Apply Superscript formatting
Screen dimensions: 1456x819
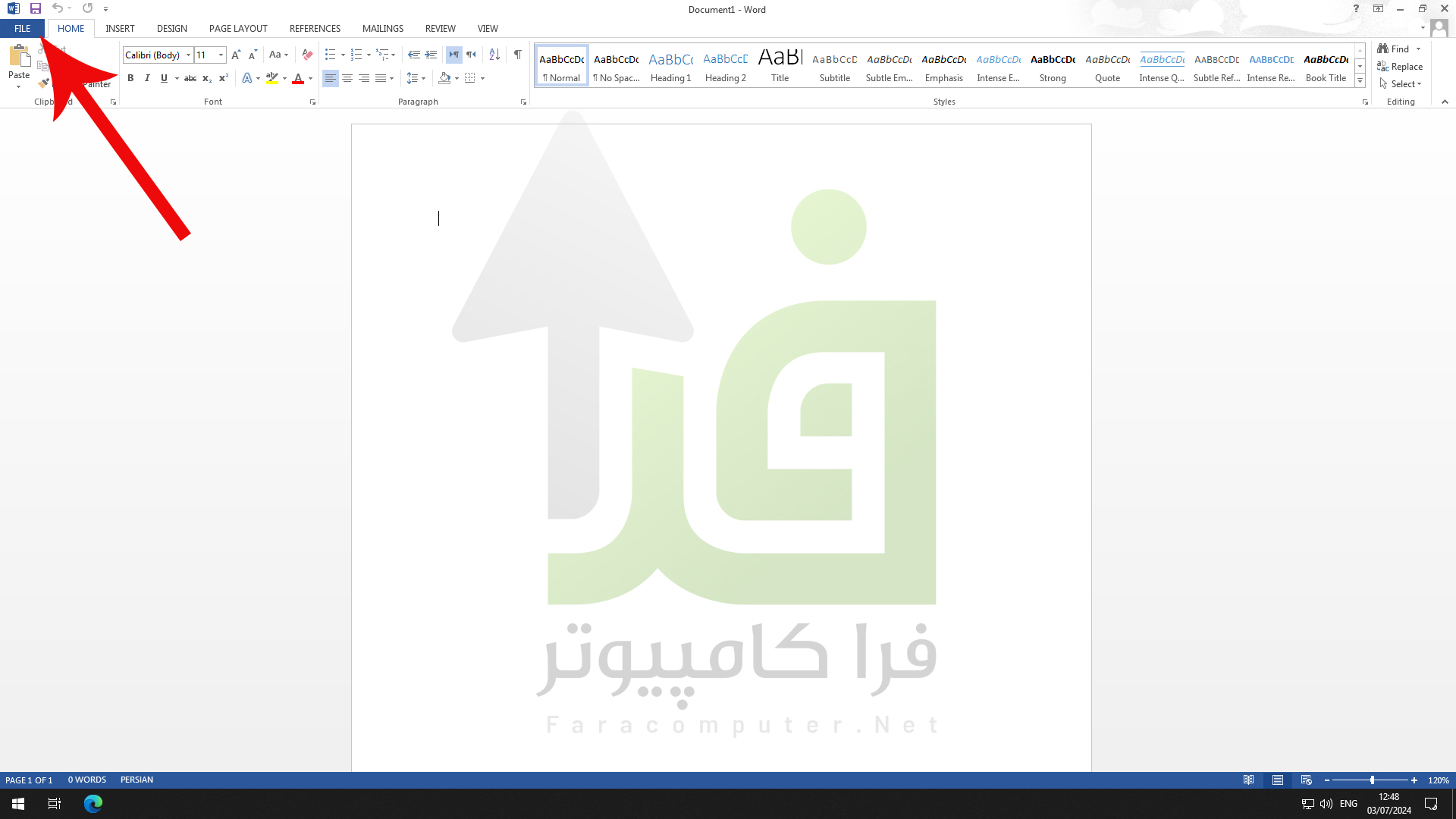point(224,78)
